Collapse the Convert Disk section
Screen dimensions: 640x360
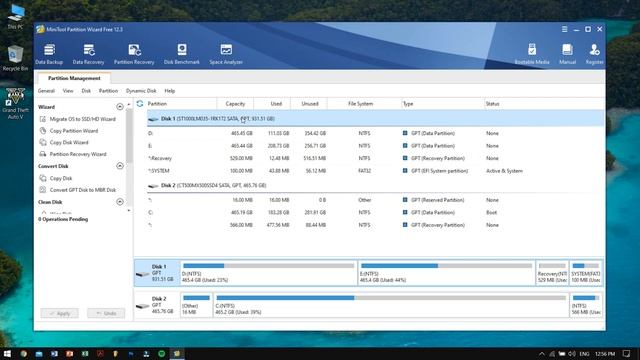click(x=120, y=166)
